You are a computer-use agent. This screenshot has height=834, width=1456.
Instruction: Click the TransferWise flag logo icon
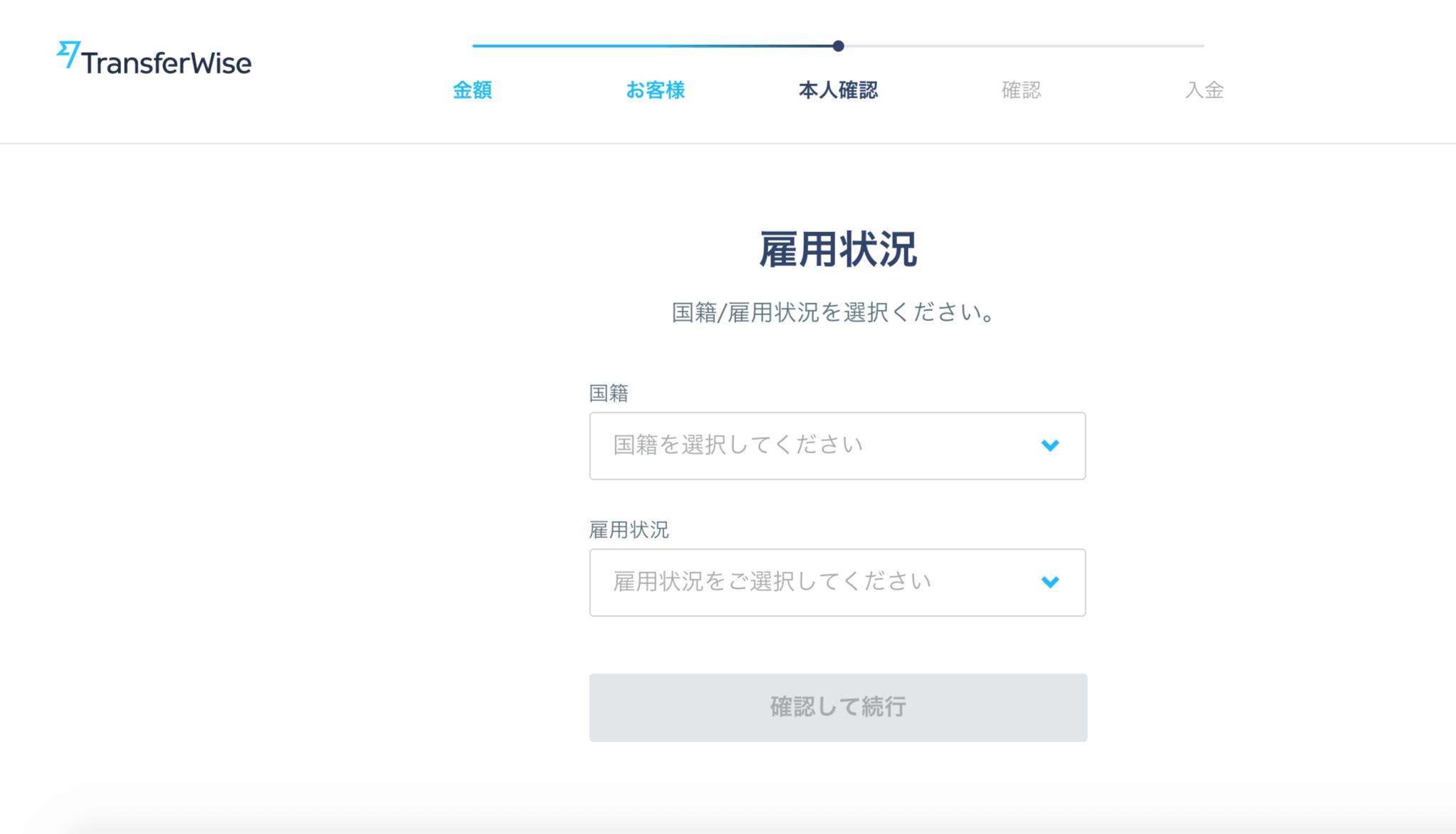pyautogui.click(x=68, y=54)
